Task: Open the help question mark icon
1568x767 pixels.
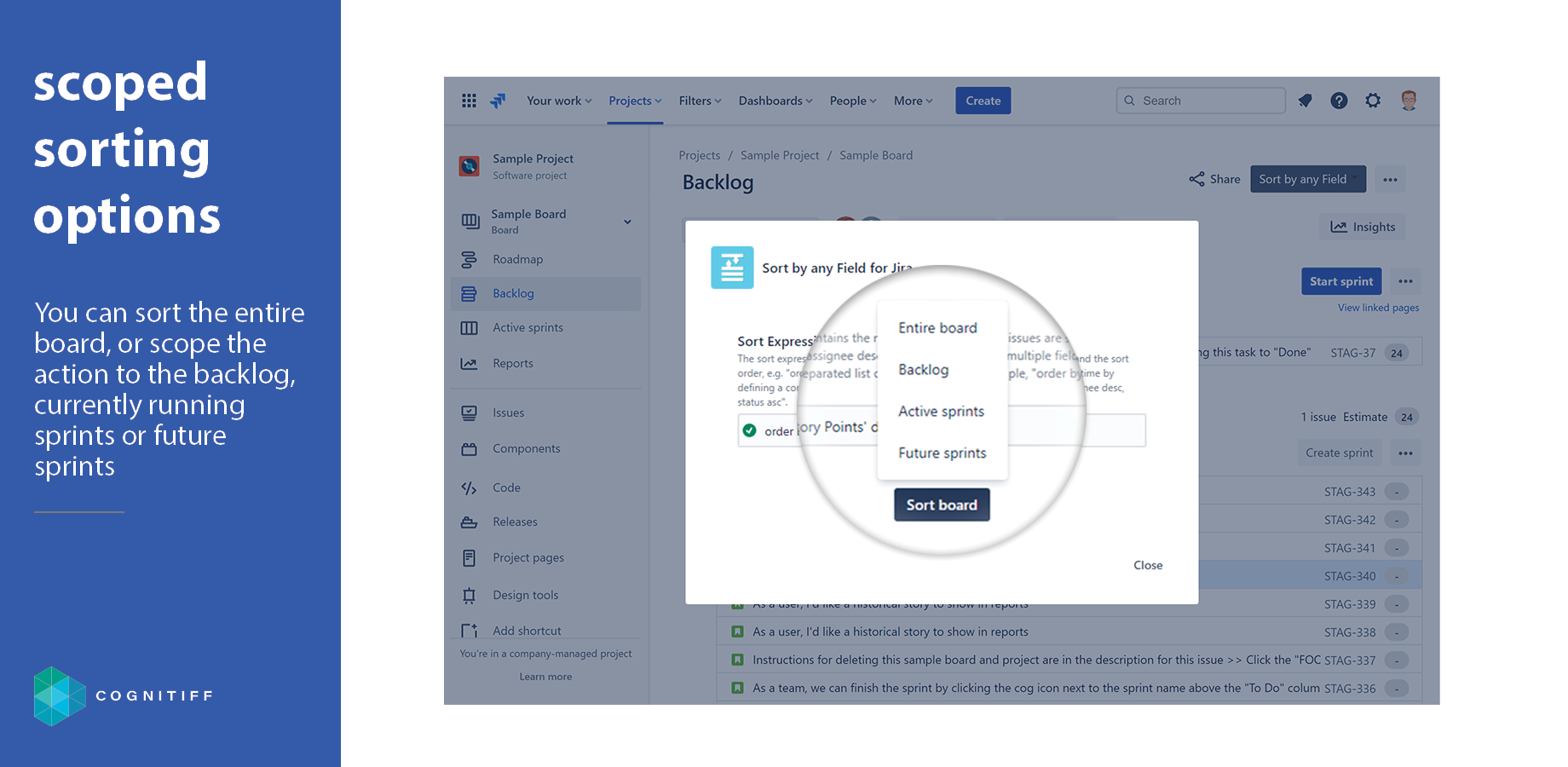Action: tap(1339, 101)
